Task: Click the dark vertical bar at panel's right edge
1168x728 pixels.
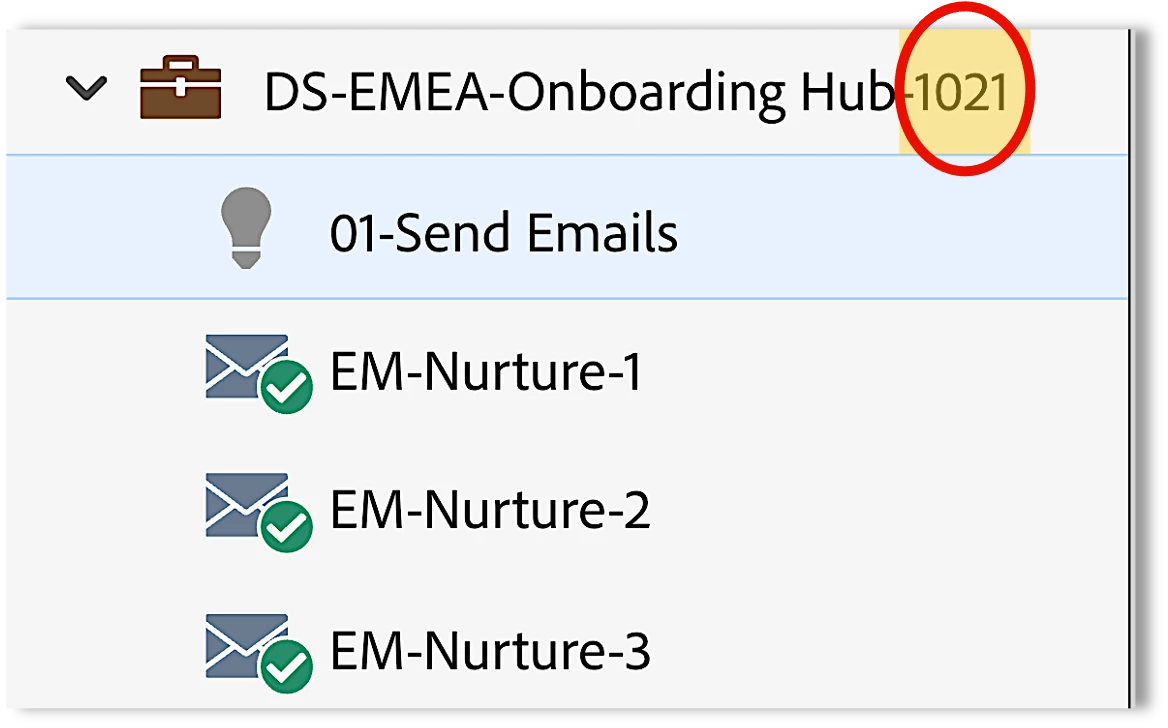Action: pos(1132,369)
